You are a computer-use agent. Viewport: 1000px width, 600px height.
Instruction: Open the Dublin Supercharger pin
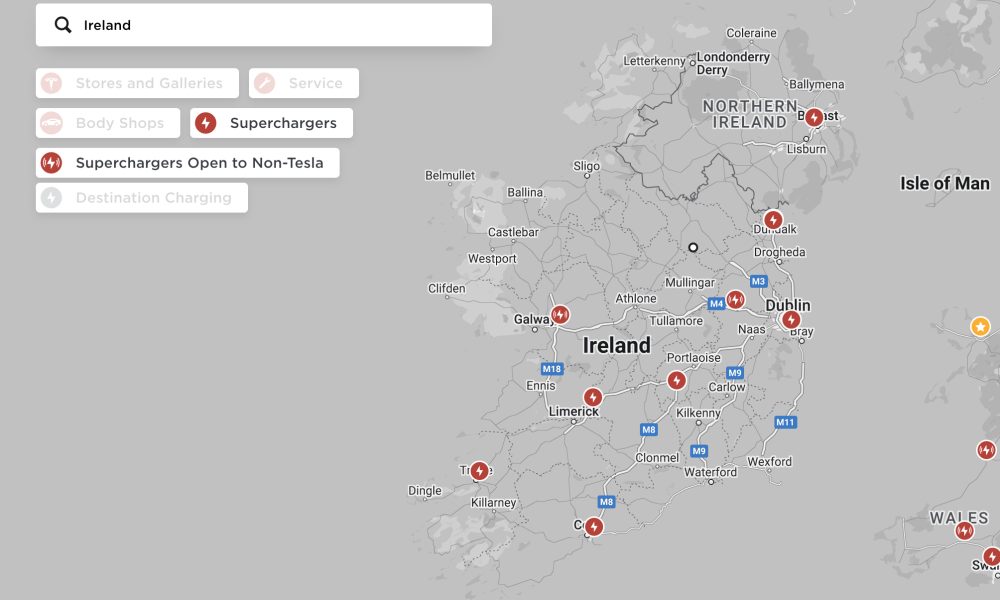(x=791, y=319)
